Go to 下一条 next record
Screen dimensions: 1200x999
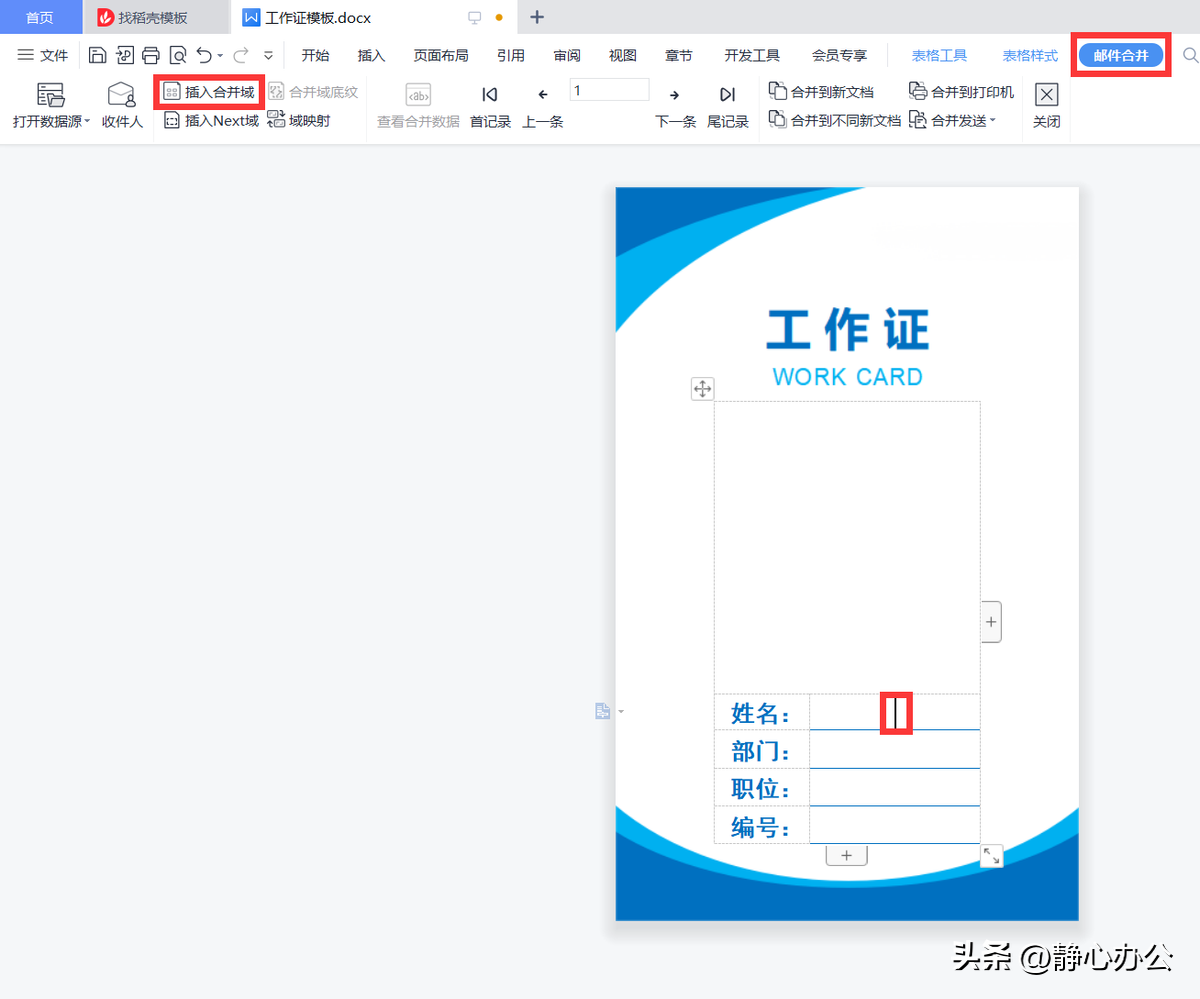675,107
